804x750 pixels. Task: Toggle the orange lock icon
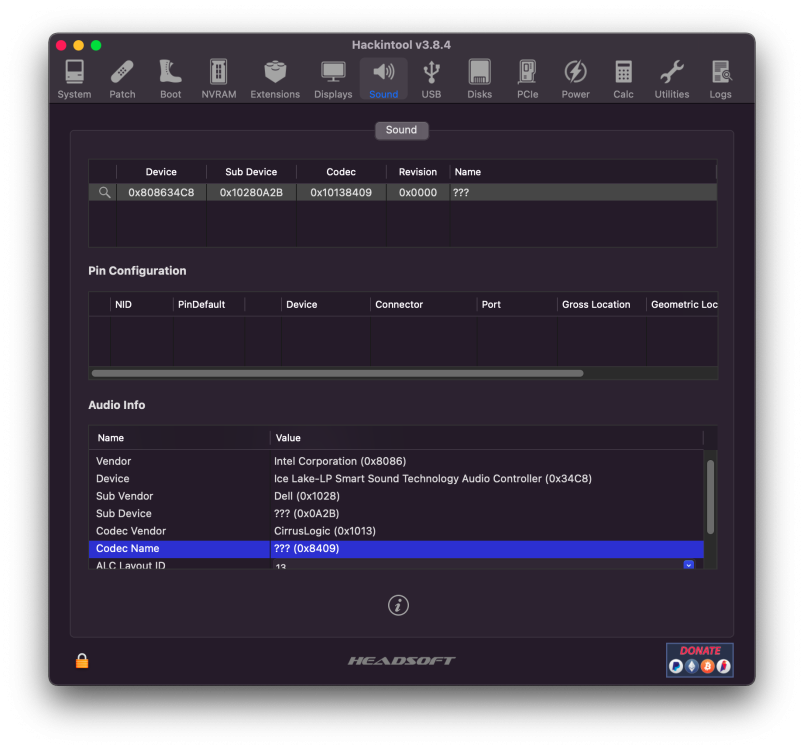pos(82,661)
